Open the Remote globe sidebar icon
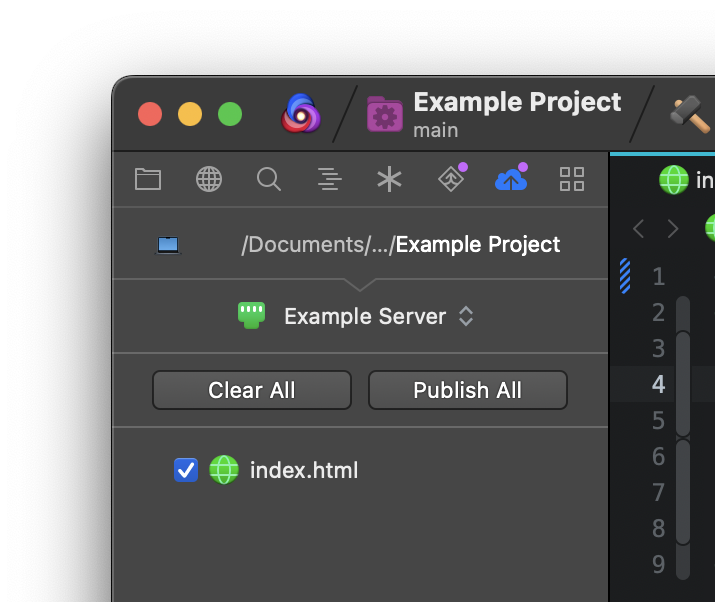Screen dimensions: 715x602 pyautogui.click(x=209, y=179)
